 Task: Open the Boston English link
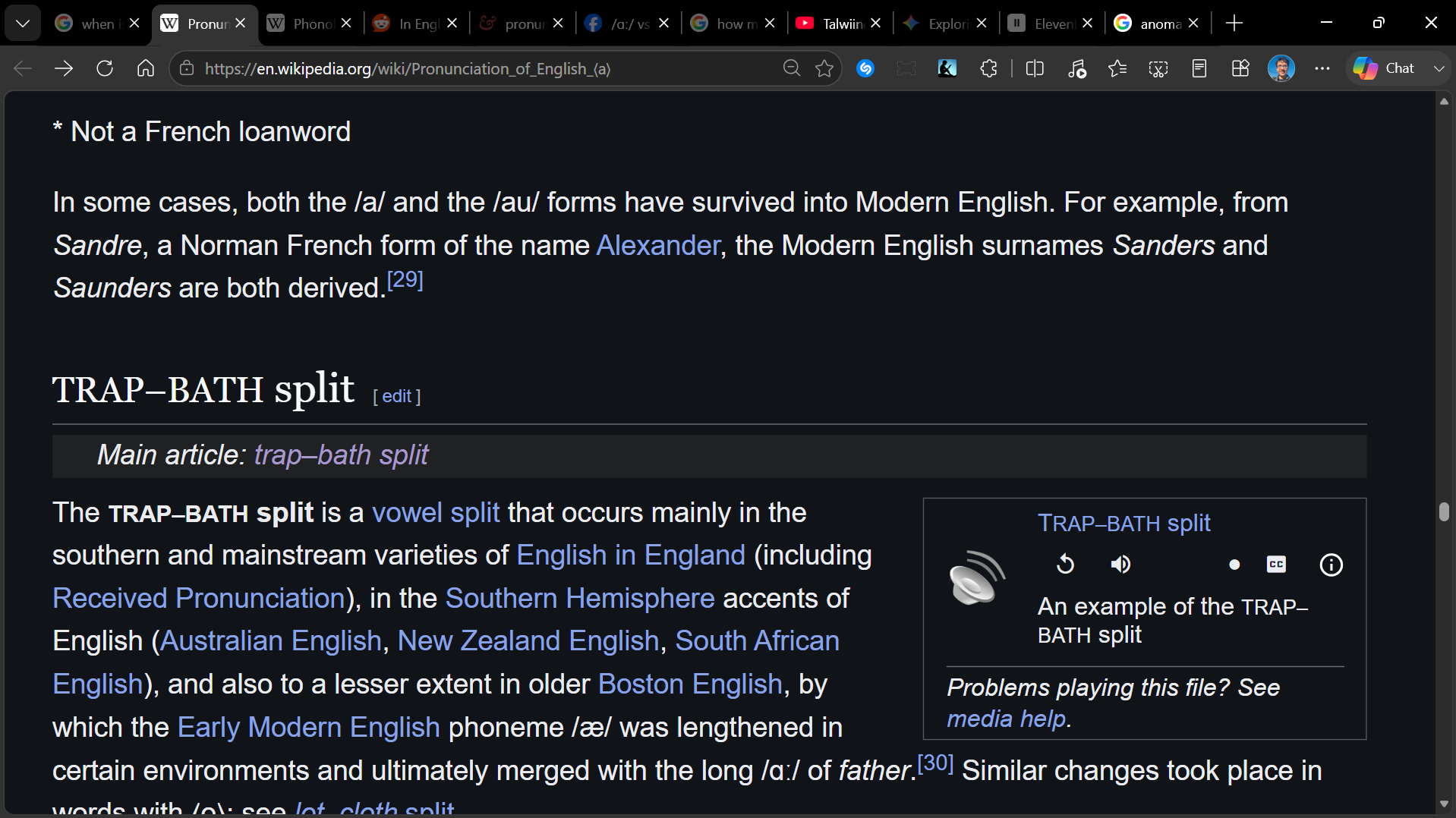tap(690, 684)
